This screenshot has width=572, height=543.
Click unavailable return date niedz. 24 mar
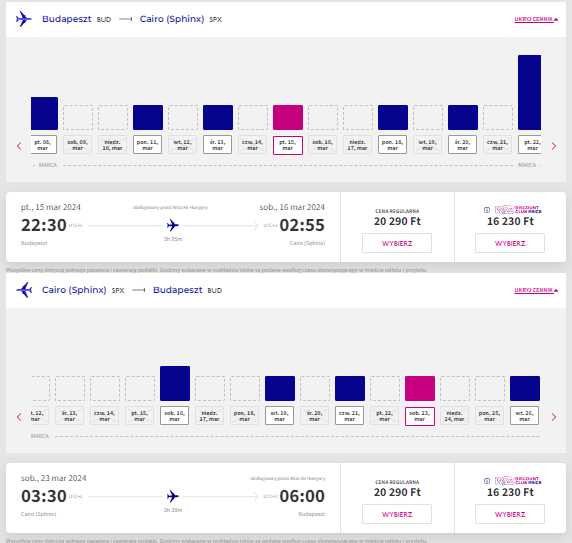(x=455, y=416)
